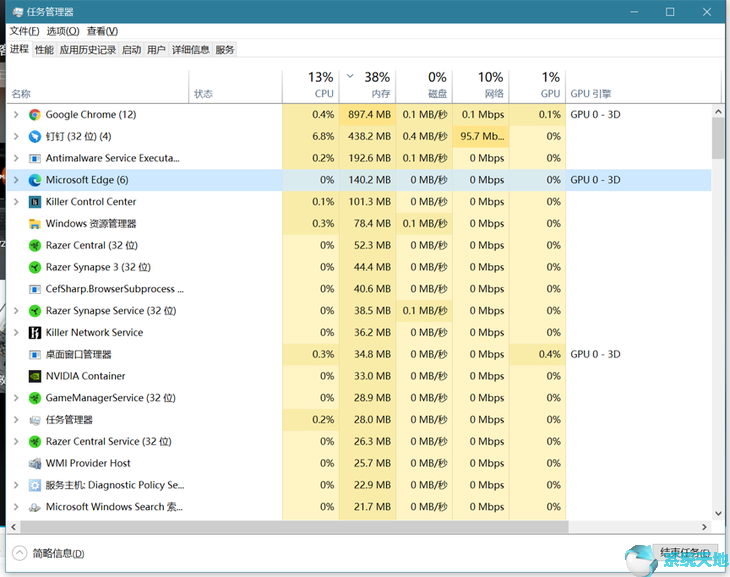Click the Microsoft Windows Search icon
This screenshot has height=577, width=730.
(x=34, y=507)
